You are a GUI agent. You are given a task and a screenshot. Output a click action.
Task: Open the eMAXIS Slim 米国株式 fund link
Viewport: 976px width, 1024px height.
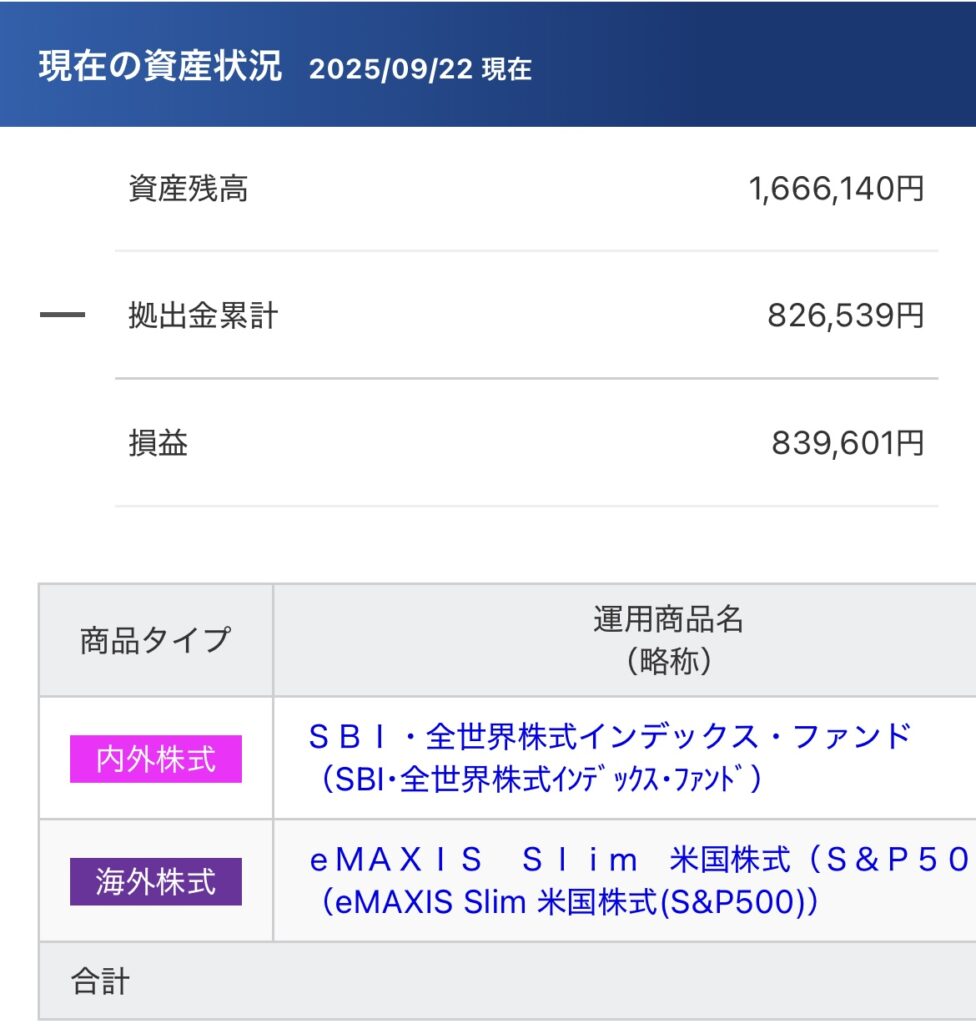pyautogui.click(x=640, y=859)
